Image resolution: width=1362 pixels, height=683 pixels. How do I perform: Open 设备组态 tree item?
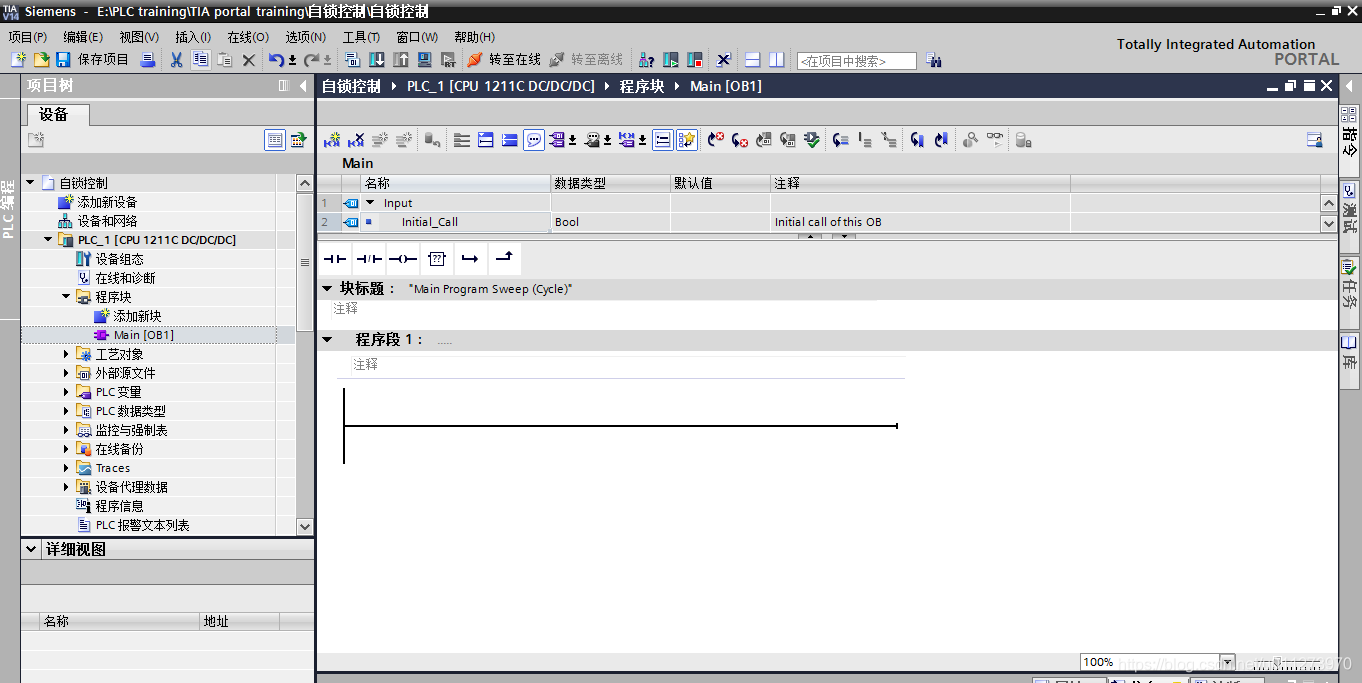(x=110, y=259)
